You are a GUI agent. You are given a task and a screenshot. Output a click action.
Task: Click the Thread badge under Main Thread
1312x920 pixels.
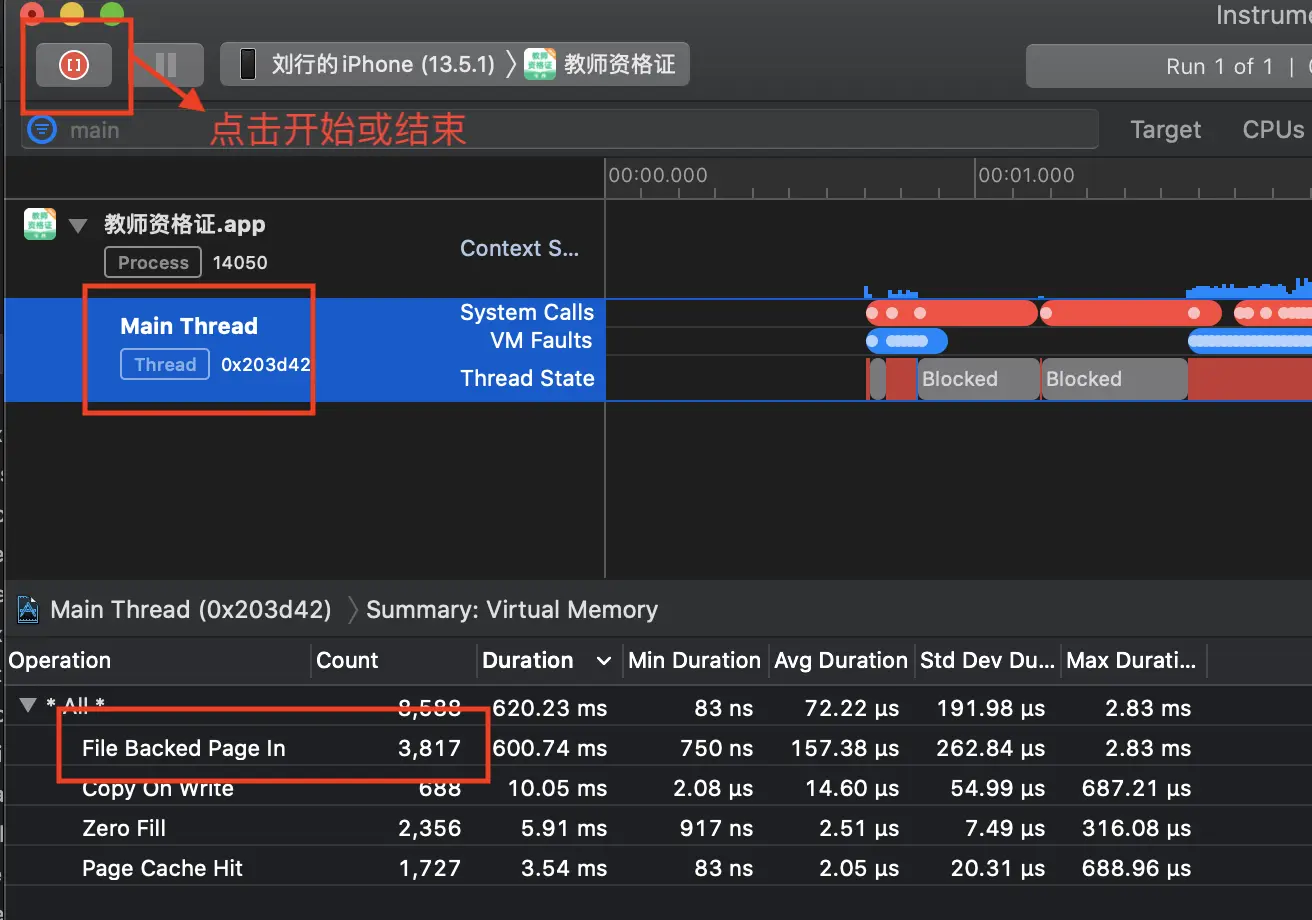165,365
